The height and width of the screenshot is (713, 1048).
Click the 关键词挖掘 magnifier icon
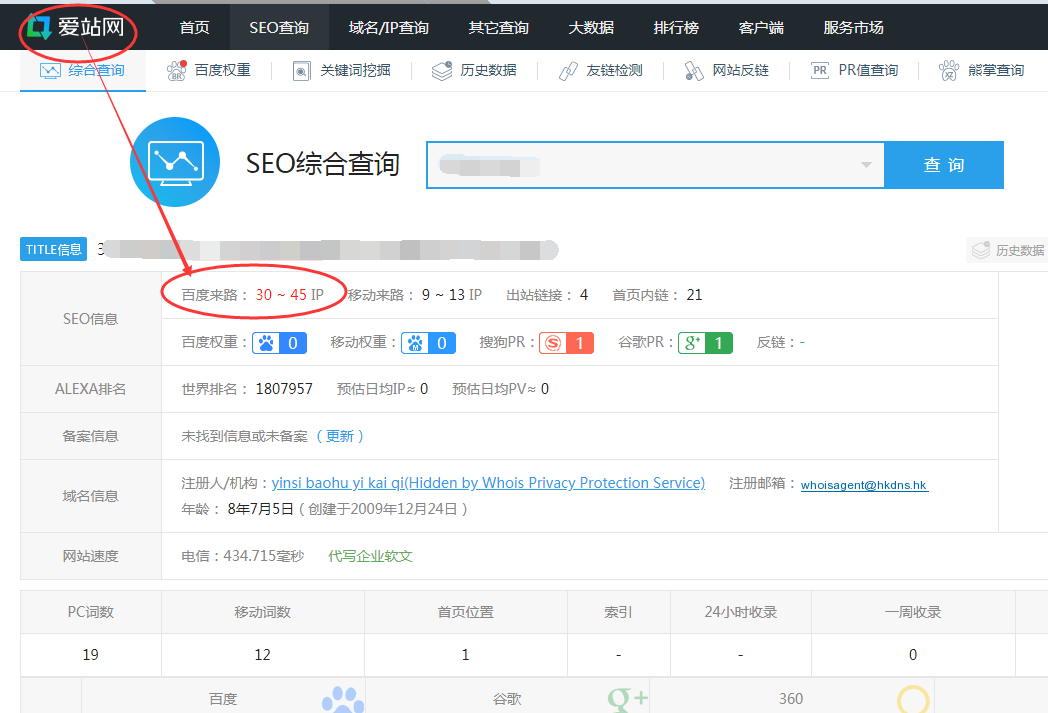(301, 71)
